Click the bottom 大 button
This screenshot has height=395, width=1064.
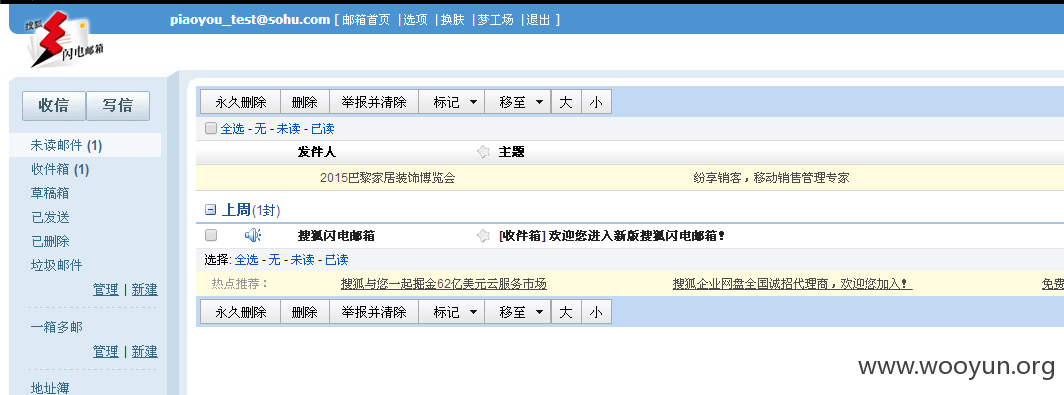tap(566, 312)
